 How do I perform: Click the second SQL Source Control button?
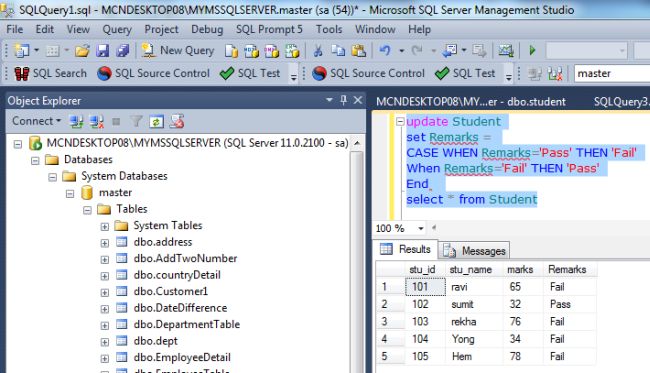(x=369, y=73)
